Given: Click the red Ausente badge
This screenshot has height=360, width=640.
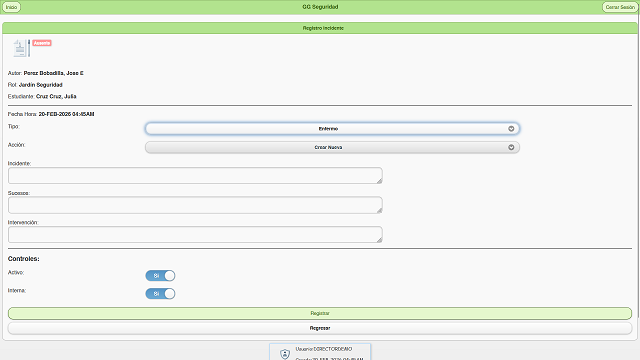Looking at the screenshot, I should click(x=42, y=43).
